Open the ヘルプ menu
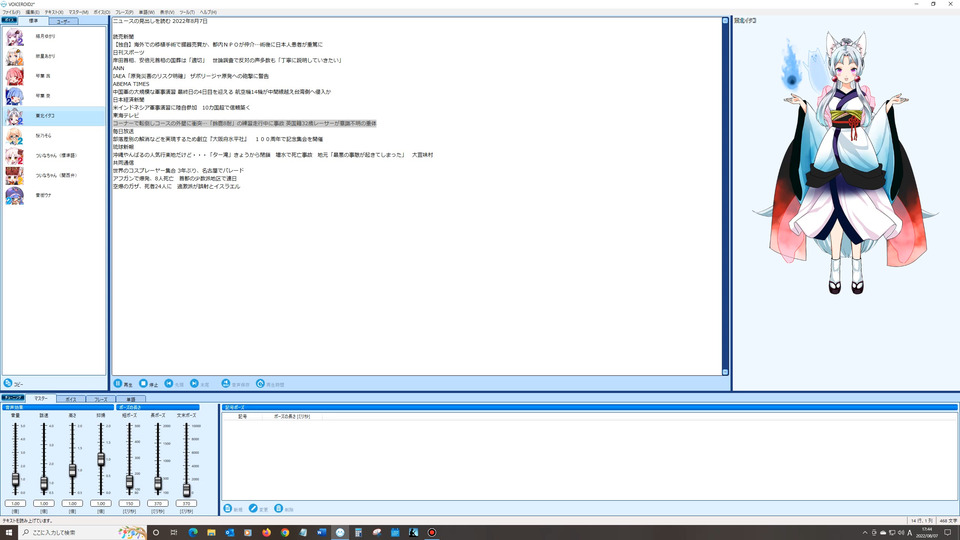The width and height of the screenshot is (960, 540). pyautogui.click(x=208, y=12)
